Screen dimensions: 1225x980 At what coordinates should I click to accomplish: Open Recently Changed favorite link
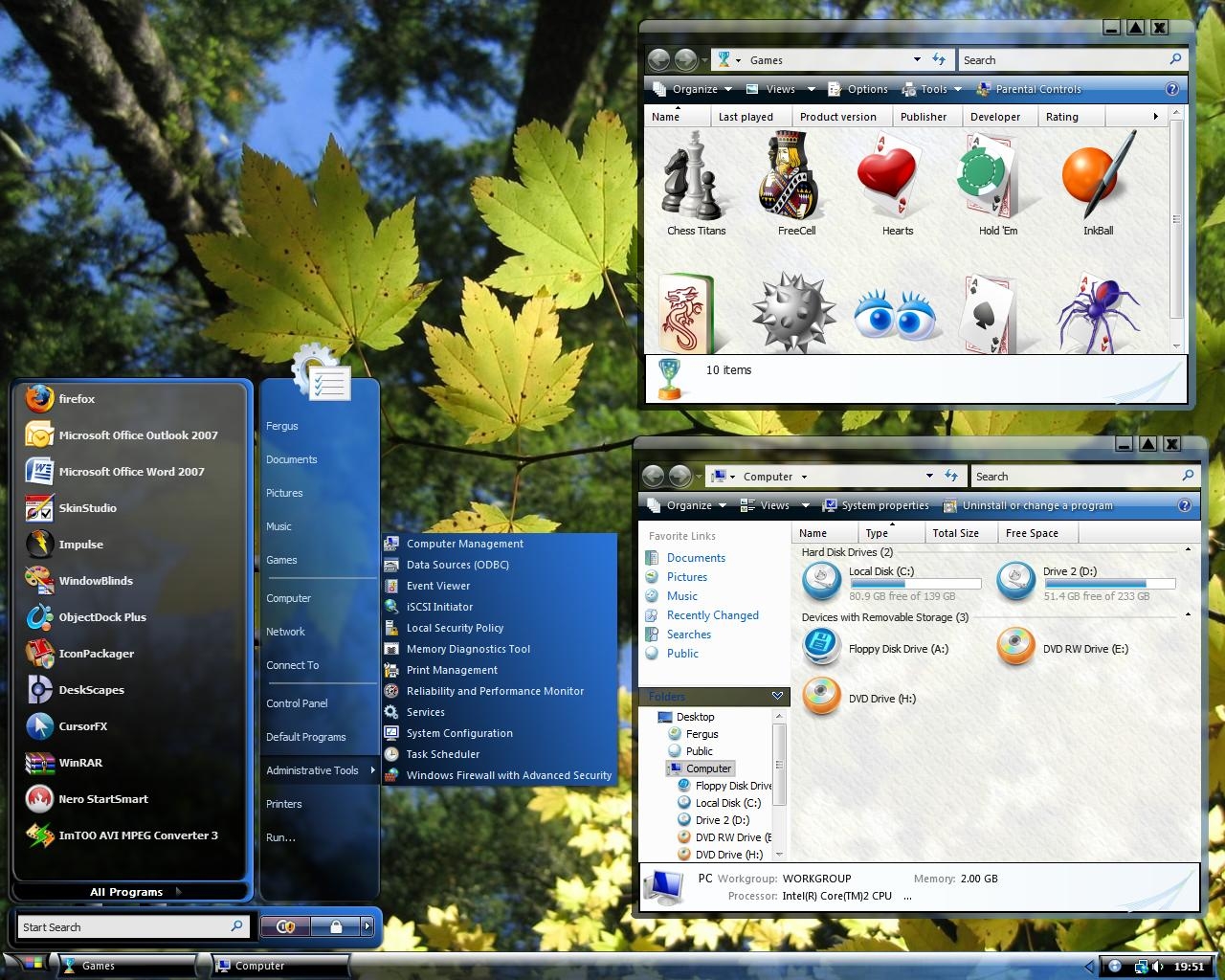pos(712,615)
